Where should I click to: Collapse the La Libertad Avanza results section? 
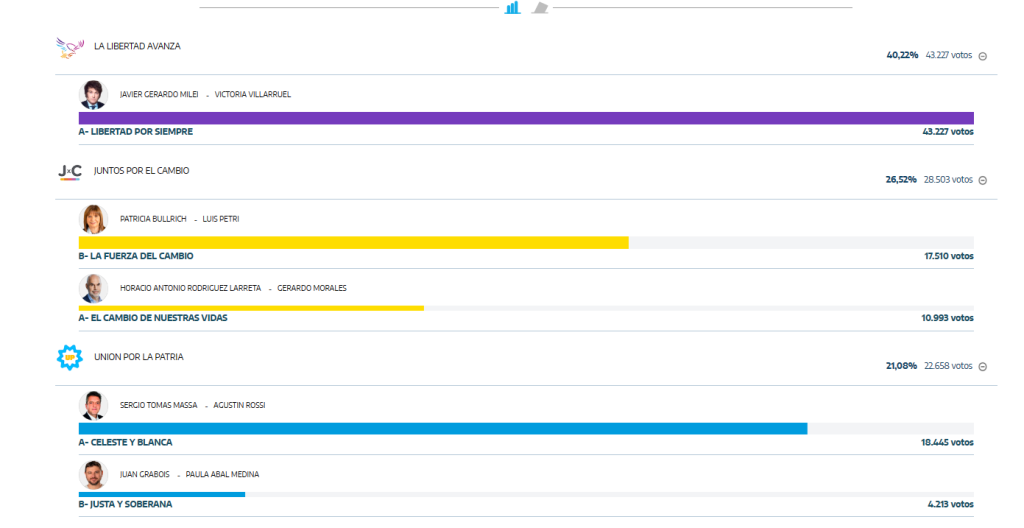(983, 56)
